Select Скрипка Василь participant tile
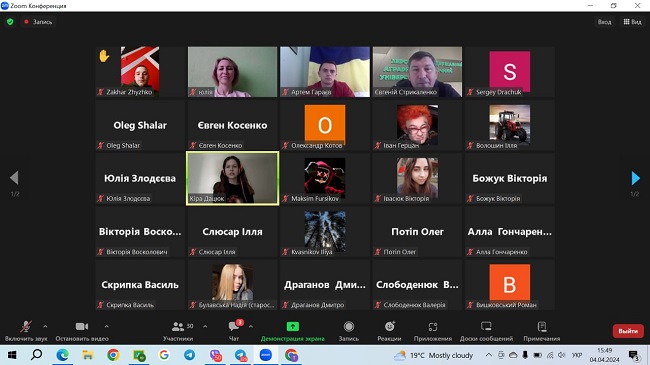 click(x=140, y=285)
